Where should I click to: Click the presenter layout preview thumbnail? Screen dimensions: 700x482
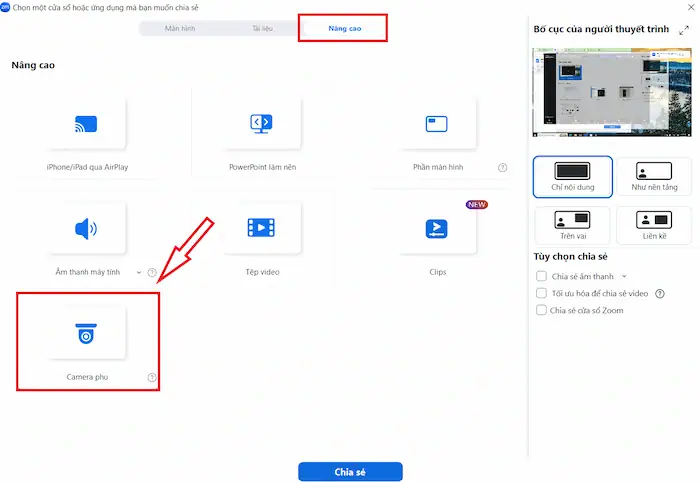coord(612,92)
